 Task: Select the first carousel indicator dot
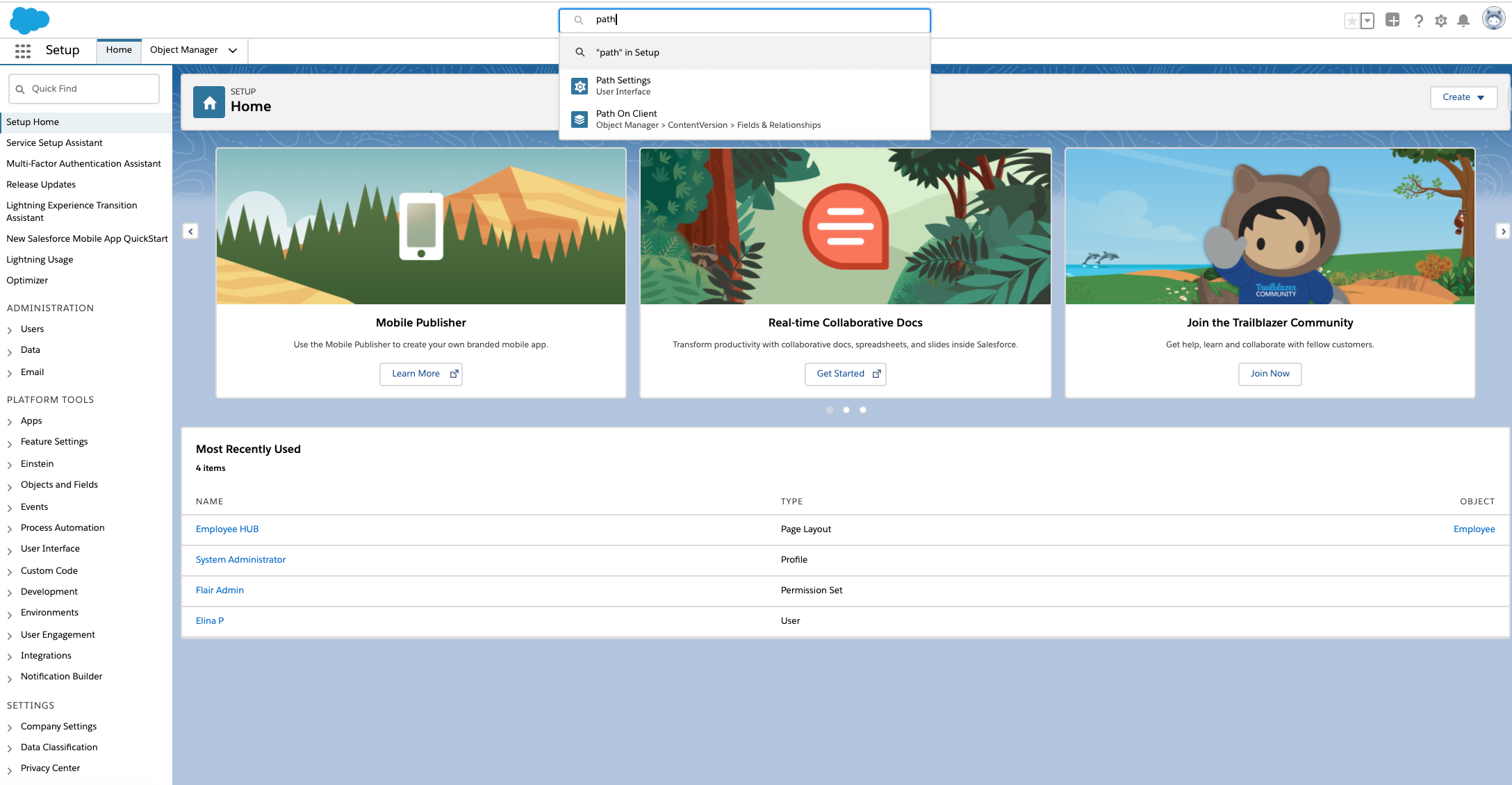point(829,410)
